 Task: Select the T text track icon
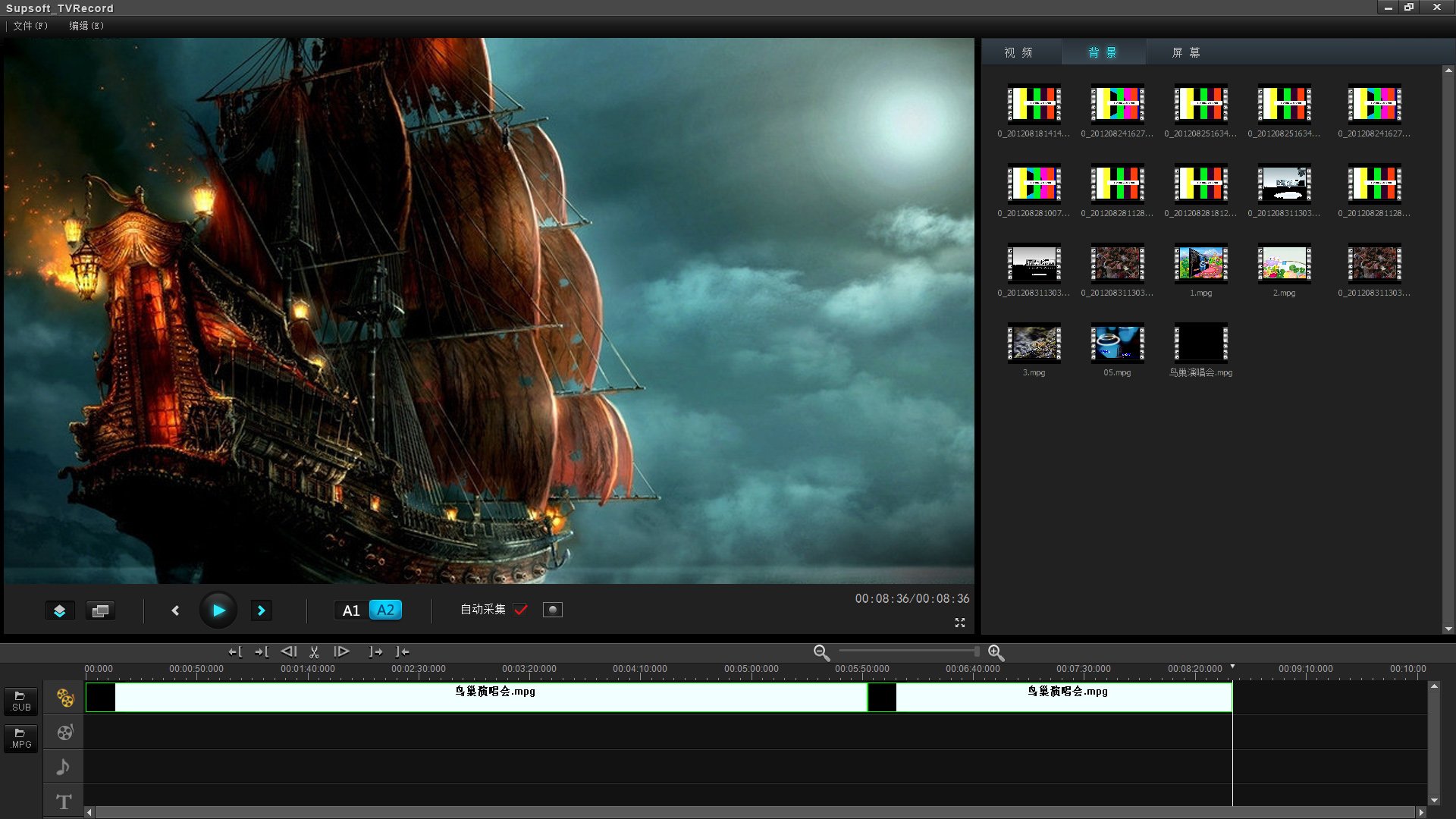click(x=64, y=802)
